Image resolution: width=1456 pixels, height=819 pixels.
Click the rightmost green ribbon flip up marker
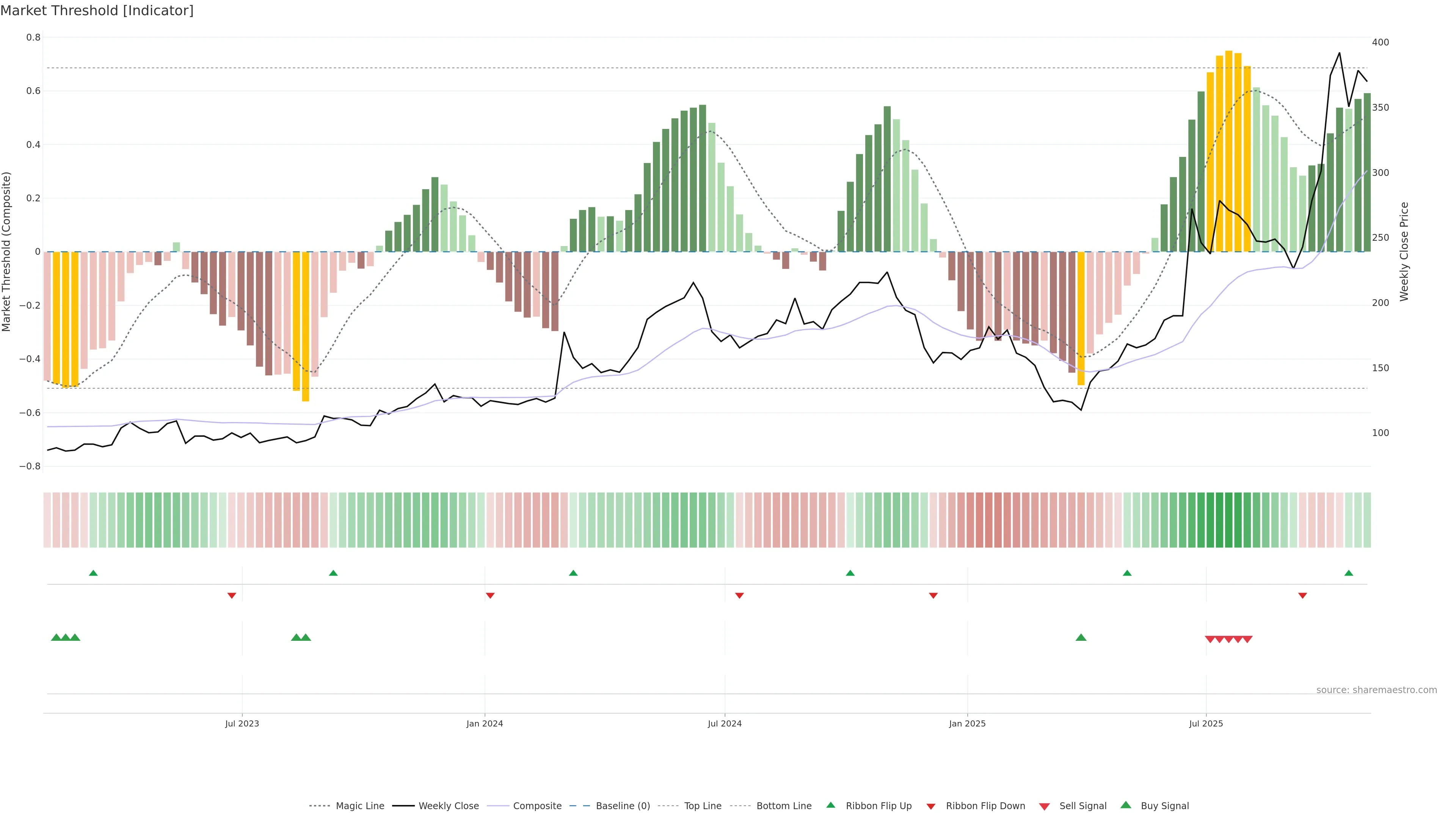point(1349,573)
